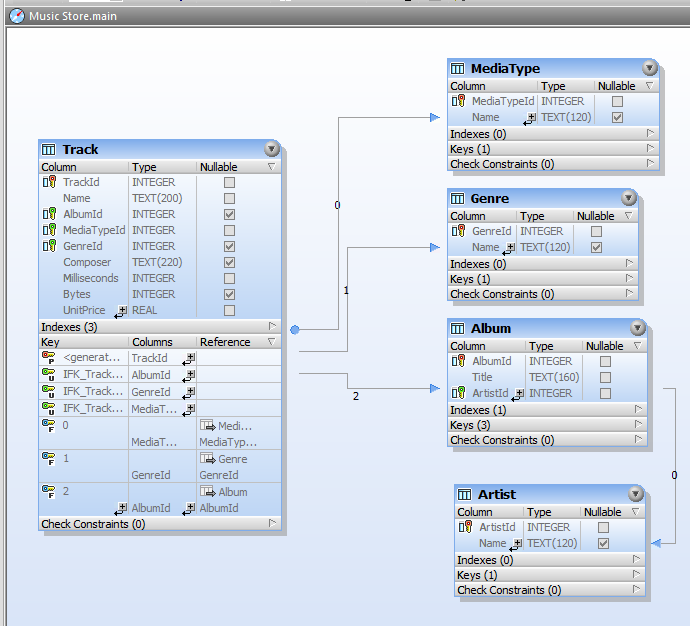Expand Check Constraints (0) in Genre table
This screenshot has width=690, height=626.
629,294
